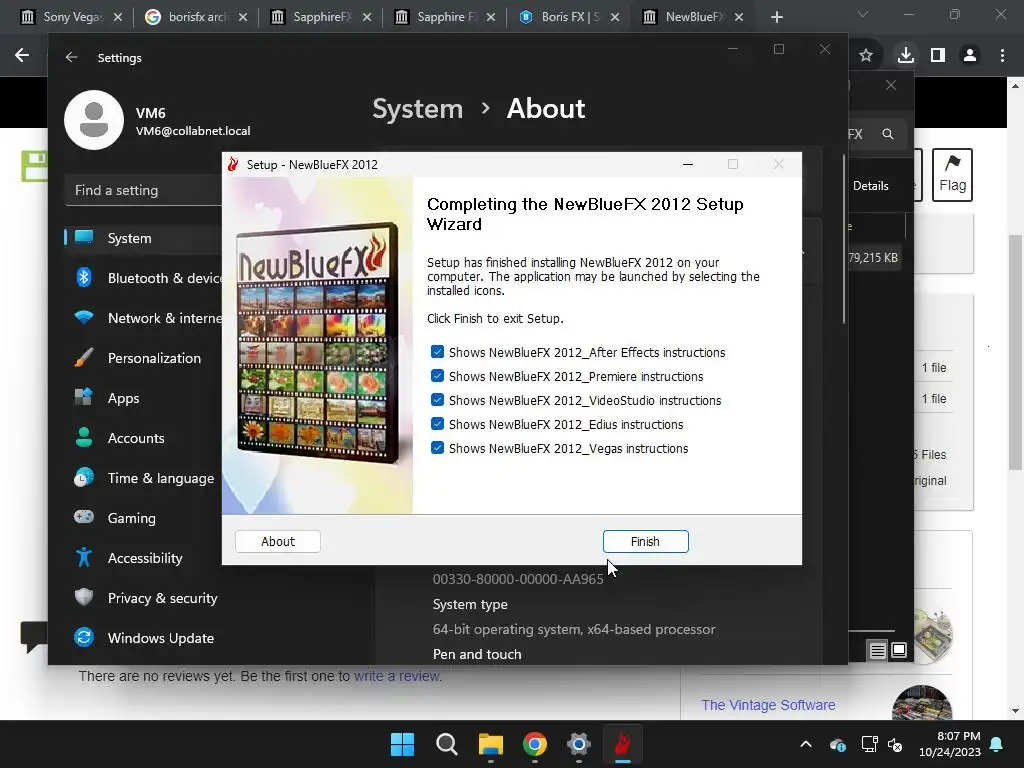
Task: Switch to Boris FX browser tab
Action: coord(569,17)
